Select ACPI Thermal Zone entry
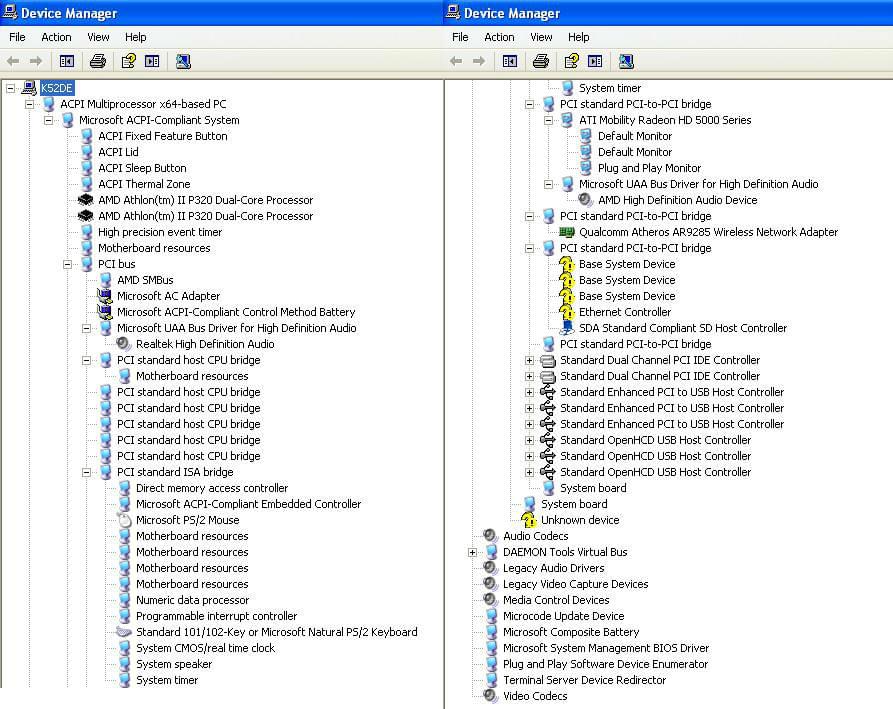 click(x=144, y=184)
